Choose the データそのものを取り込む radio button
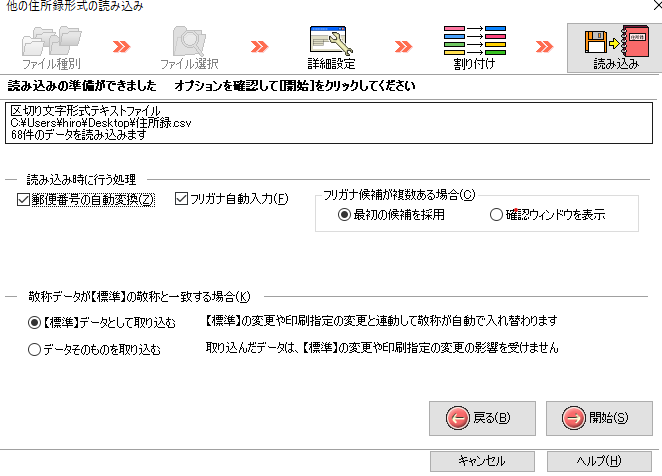 (x=35, y=349)
